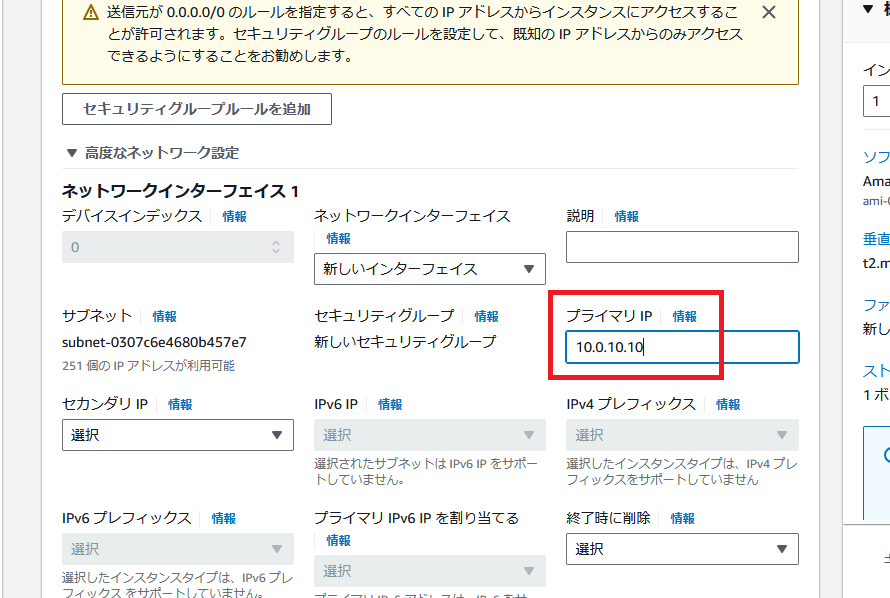
Task: Open 情報 link under プライマリ IPv6 IP を割り当てる
Action: coord(338,540)
